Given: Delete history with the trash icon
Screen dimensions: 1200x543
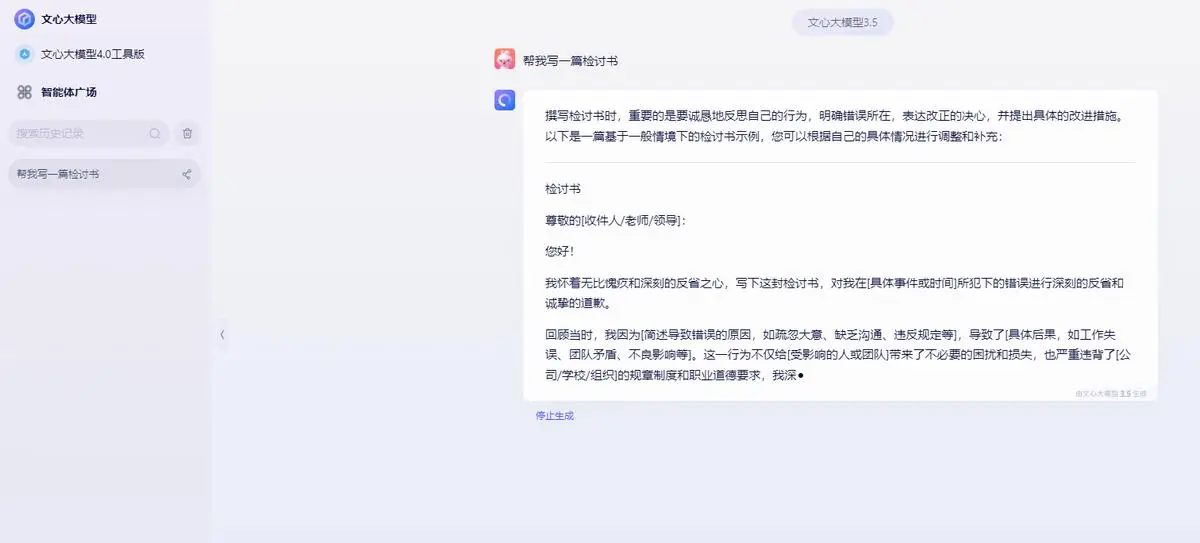Looking at the screenshot, I should tap(187, 133).
